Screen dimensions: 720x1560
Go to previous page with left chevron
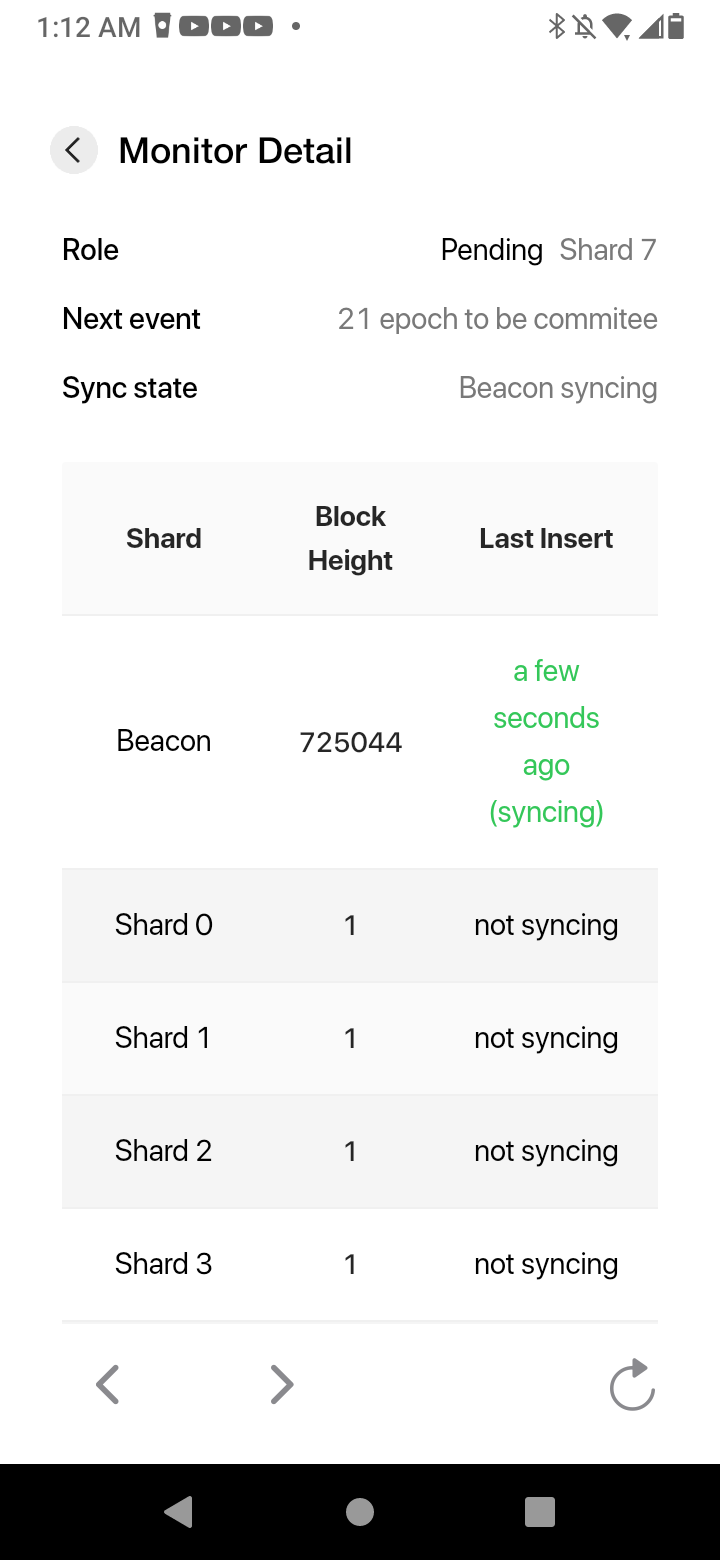tap(108, 1385)
